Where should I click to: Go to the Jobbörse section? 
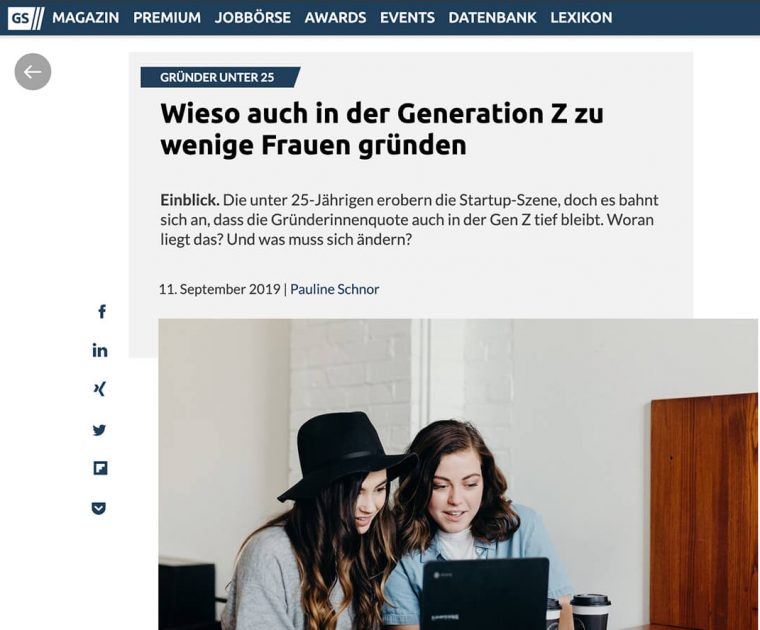(x=253, y=18)
